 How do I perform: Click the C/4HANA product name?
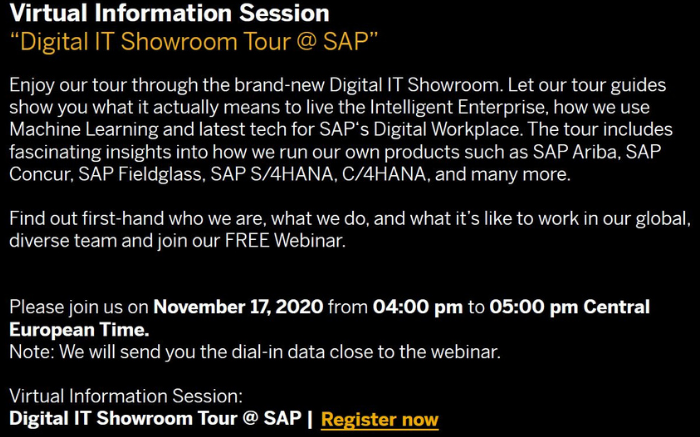[x=384, y=174]
